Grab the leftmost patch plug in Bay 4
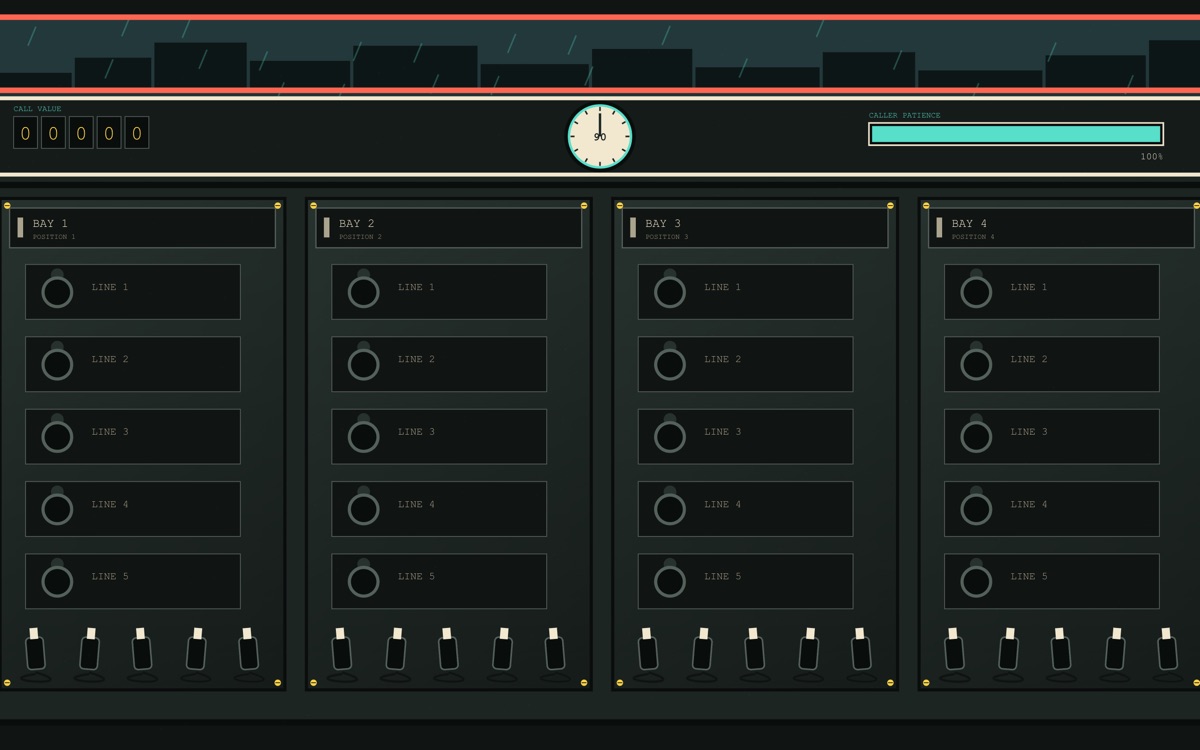 pyautogui.click(x=954, y=650)
